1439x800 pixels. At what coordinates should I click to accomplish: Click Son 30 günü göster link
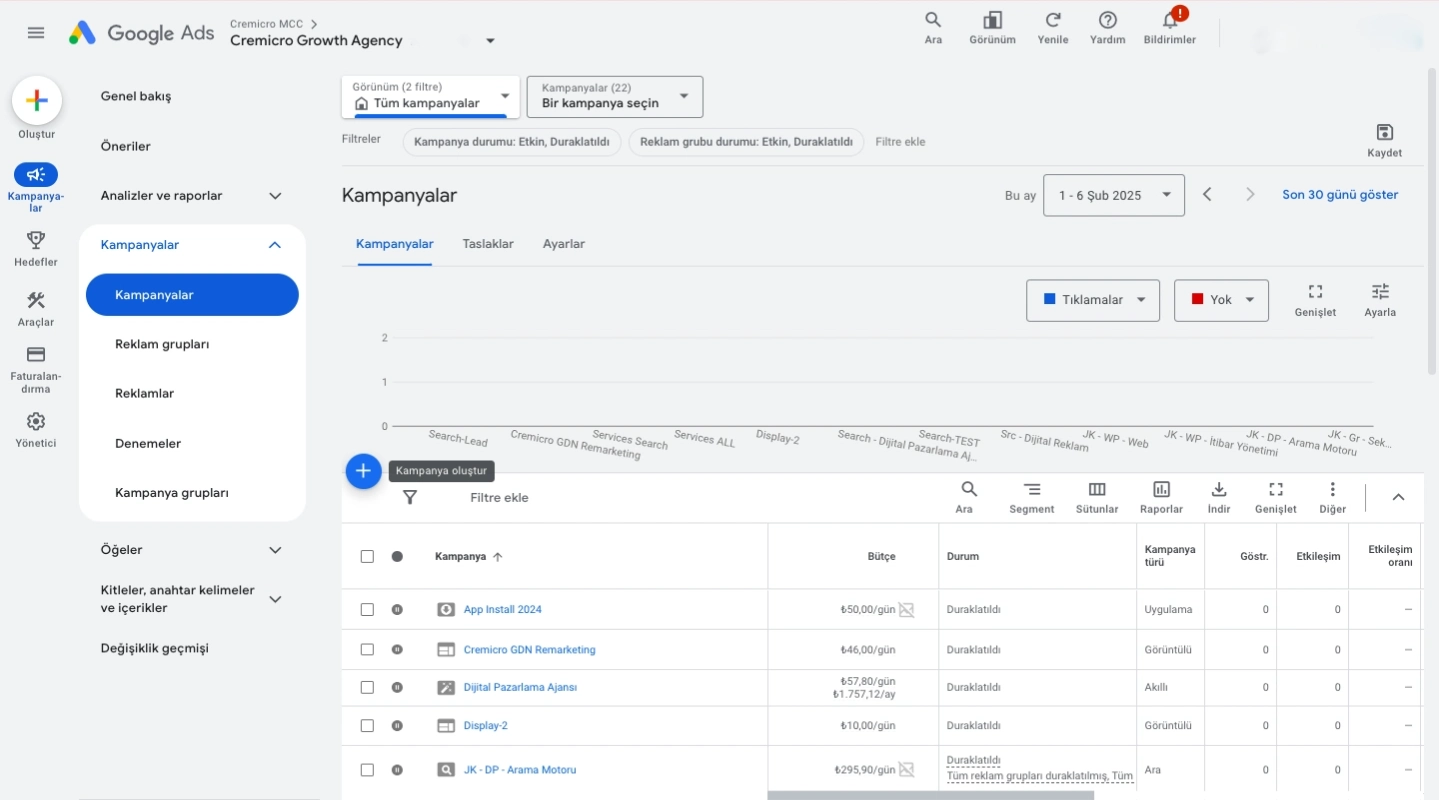[x=1340, y=195]
